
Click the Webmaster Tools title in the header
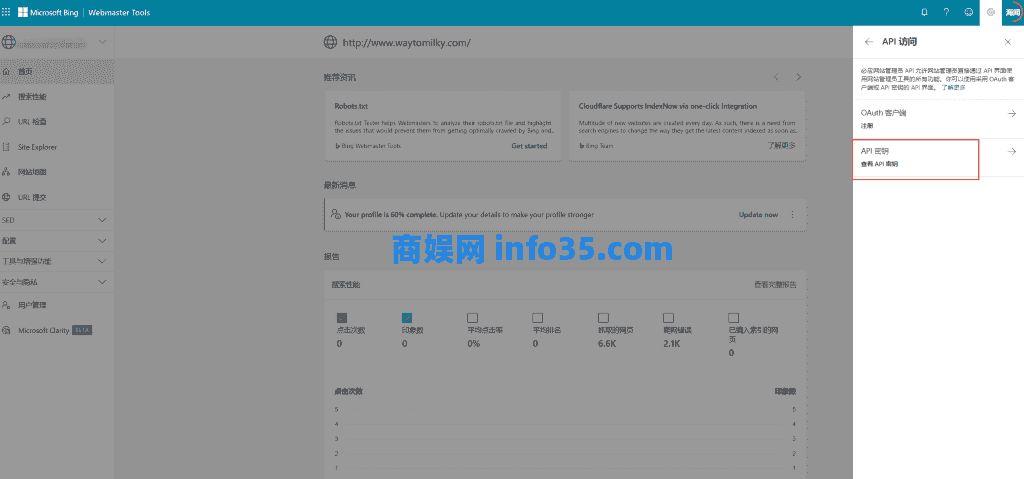click(x=118, y=12)
